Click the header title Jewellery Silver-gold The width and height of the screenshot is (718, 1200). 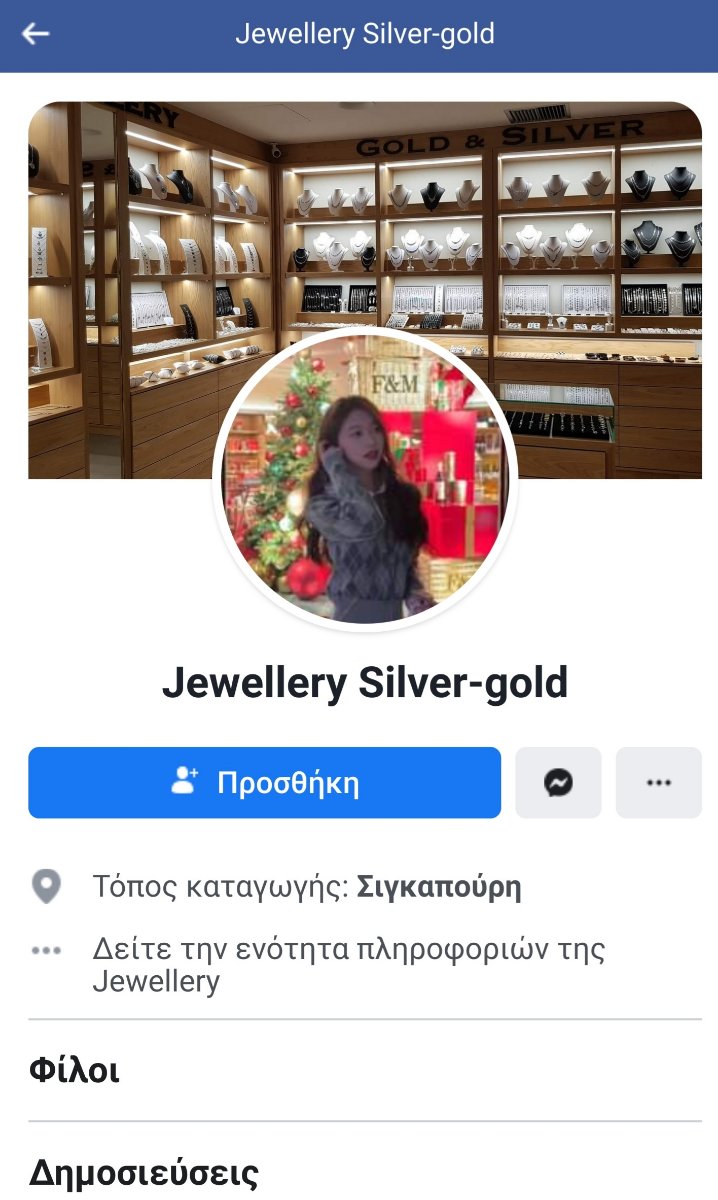click(365, 34)
